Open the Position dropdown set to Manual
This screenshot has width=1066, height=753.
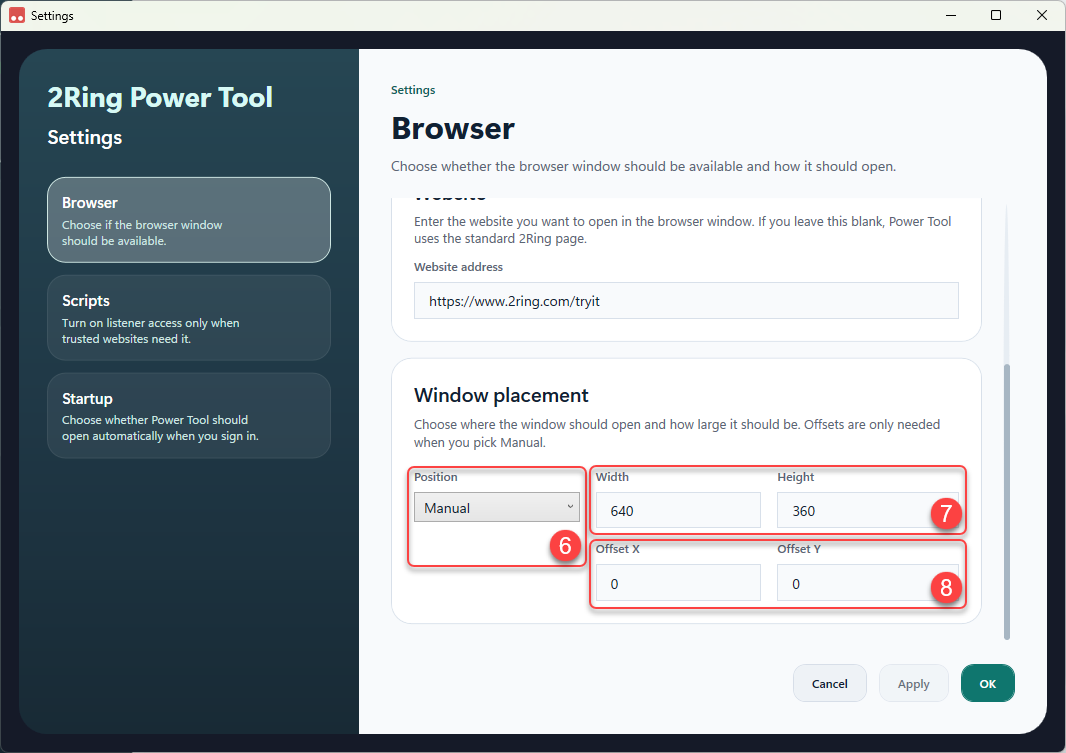tap(497, 507)
